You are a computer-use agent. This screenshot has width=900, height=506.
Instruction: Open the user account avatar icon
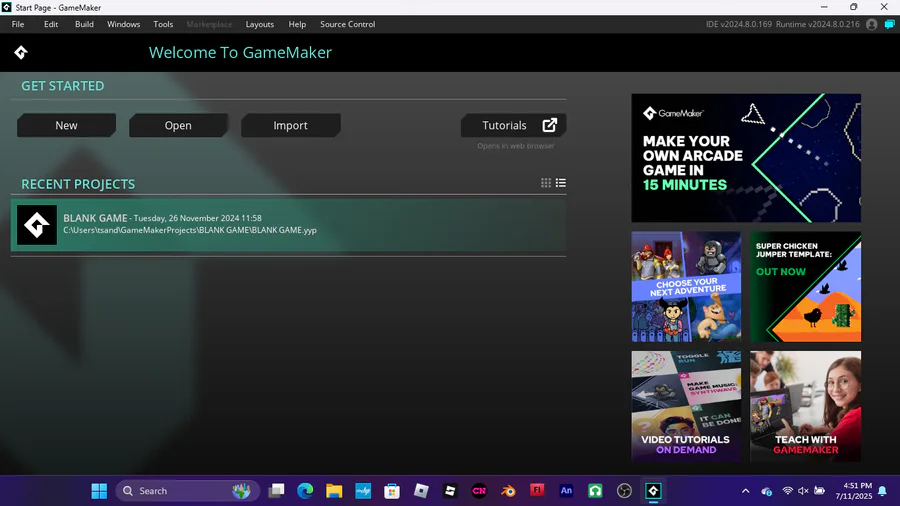pos(872,24)
